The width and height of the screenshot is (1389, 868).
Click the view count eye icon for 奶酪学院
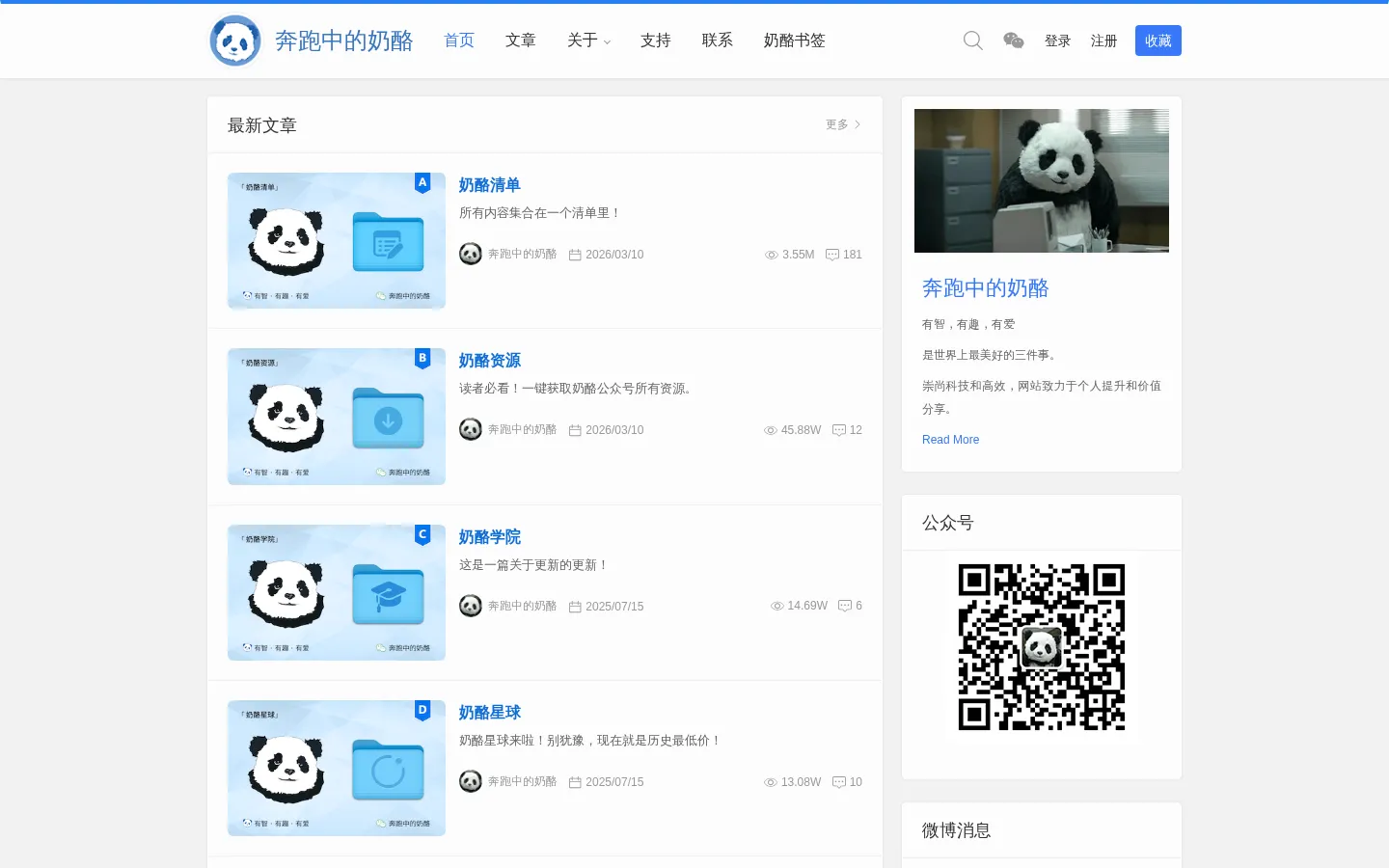point(777,606)
